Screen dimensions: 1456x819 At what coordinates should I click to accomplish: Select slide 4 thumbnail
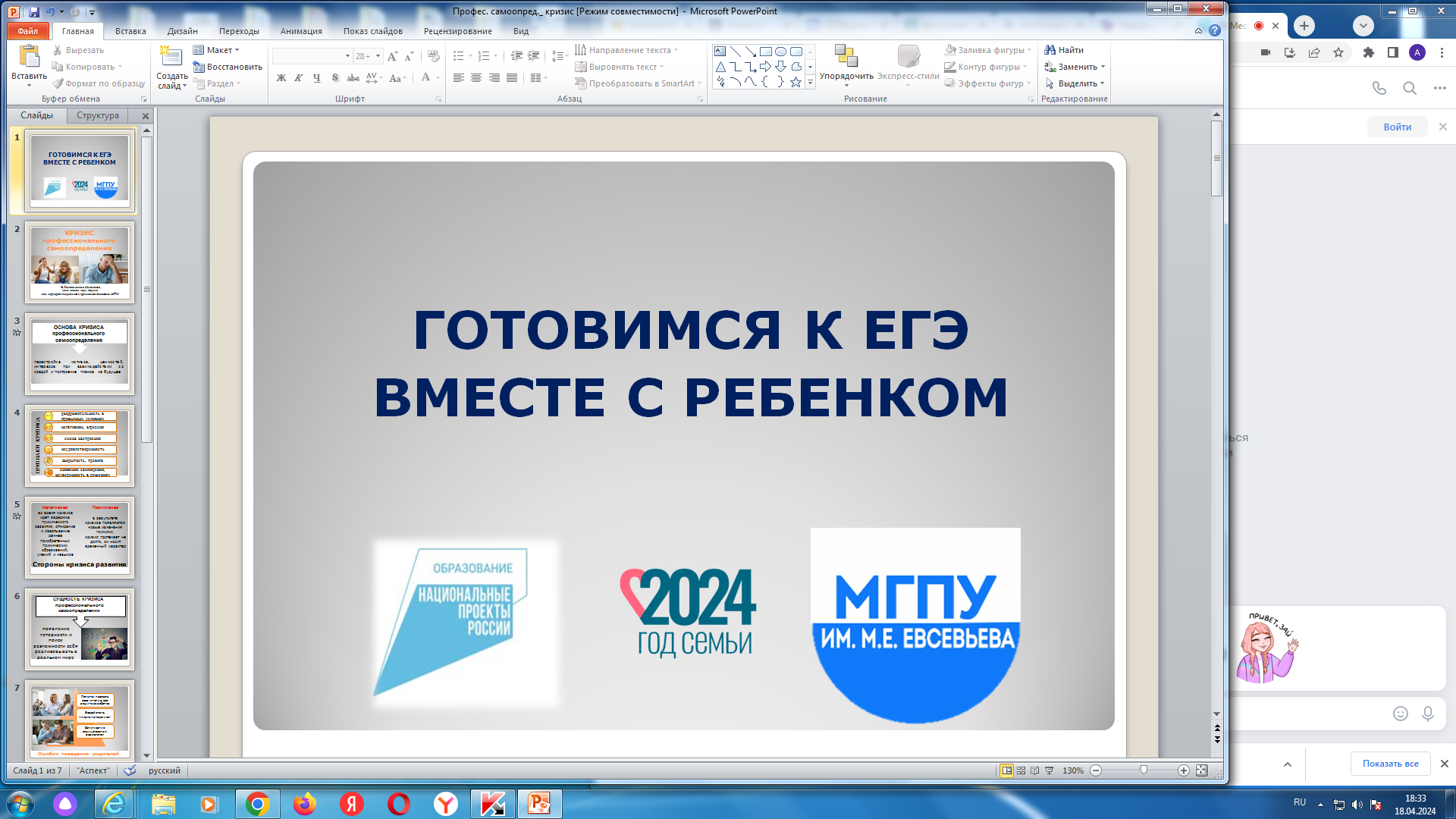(80, 445)
